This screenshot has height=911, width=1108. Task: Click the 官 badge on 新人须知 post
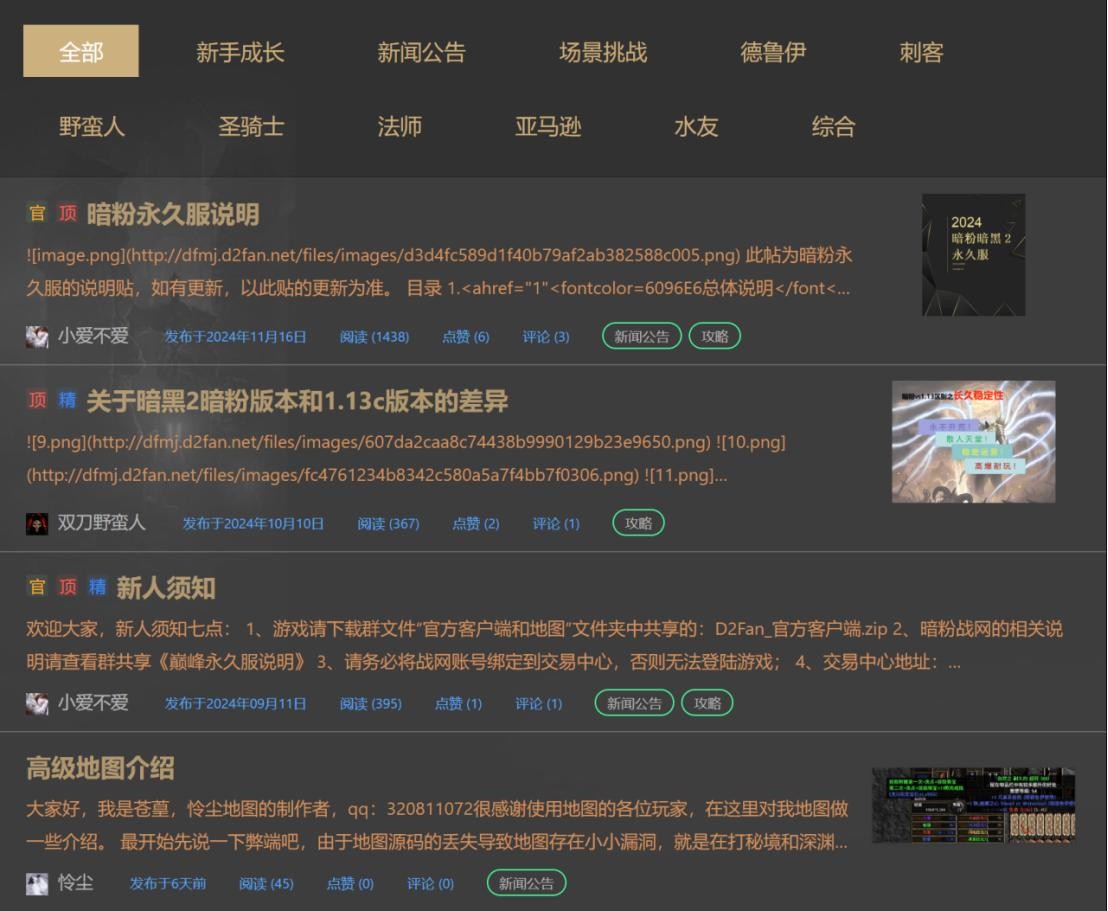37,587
